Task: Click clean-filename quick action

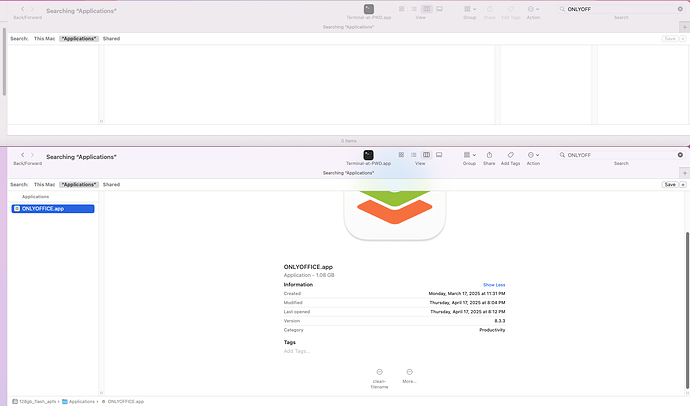Action: [x=379, y=378]
